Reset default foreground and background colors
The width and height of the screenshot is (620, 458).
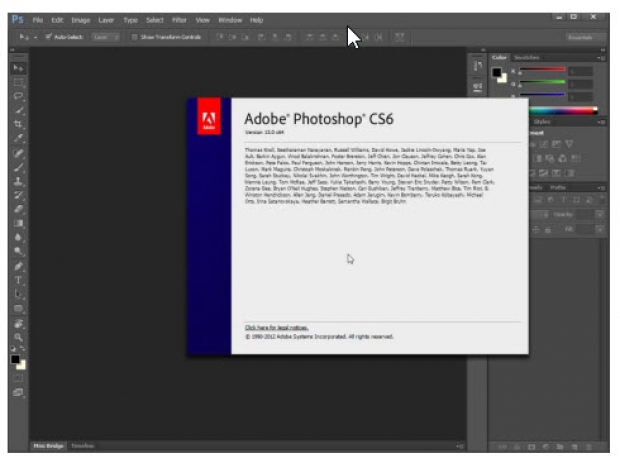[13, 348]
